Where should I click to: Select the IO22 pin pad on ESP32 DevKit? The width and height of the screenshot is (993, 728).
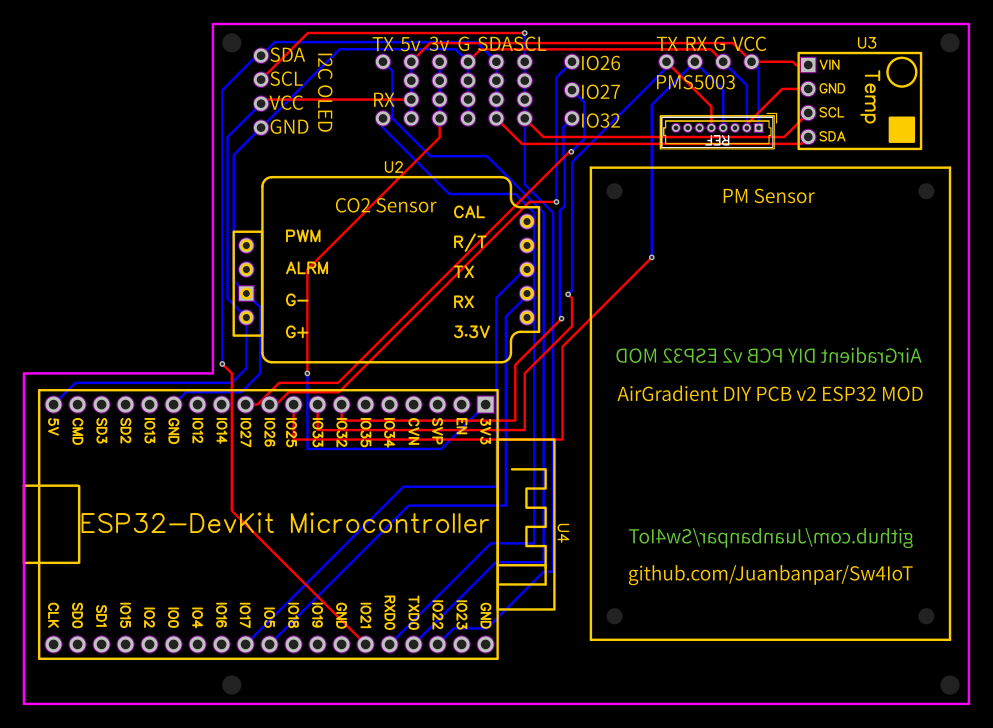tap(438, 644)
